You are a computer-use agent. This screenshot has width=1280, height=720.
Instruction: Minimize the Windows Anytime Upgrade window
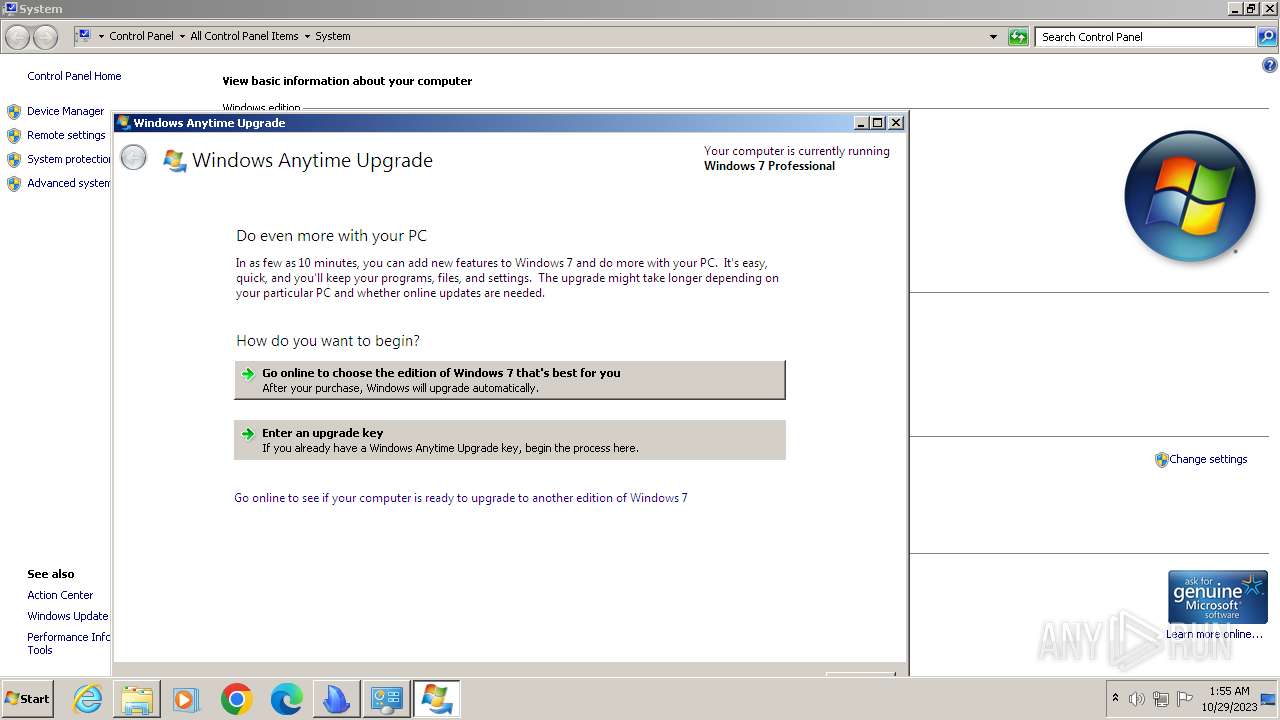click(x=861, y=122)
